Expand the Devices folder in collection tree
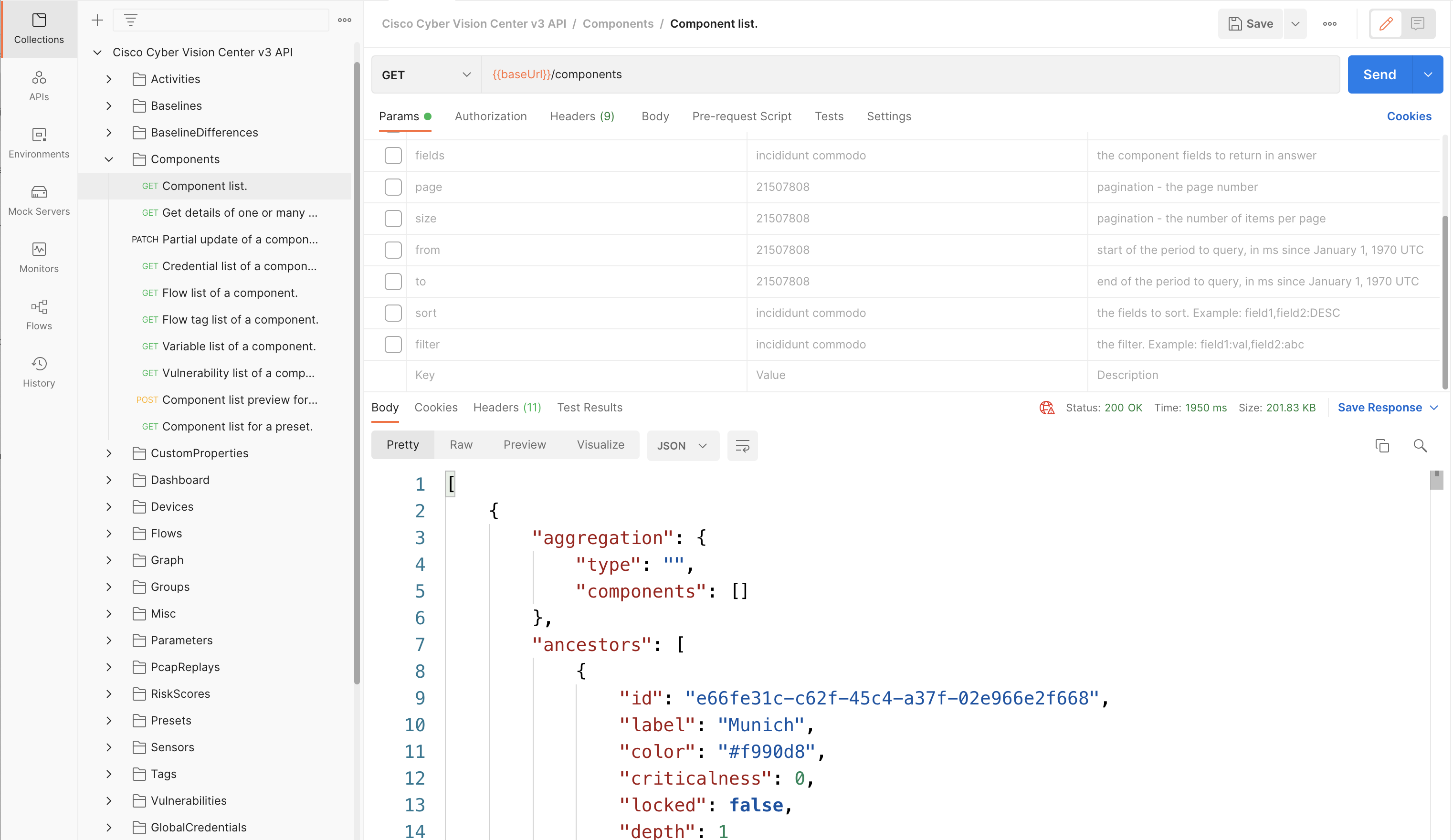Screen dimensions: 1453x840 point(109,507)
